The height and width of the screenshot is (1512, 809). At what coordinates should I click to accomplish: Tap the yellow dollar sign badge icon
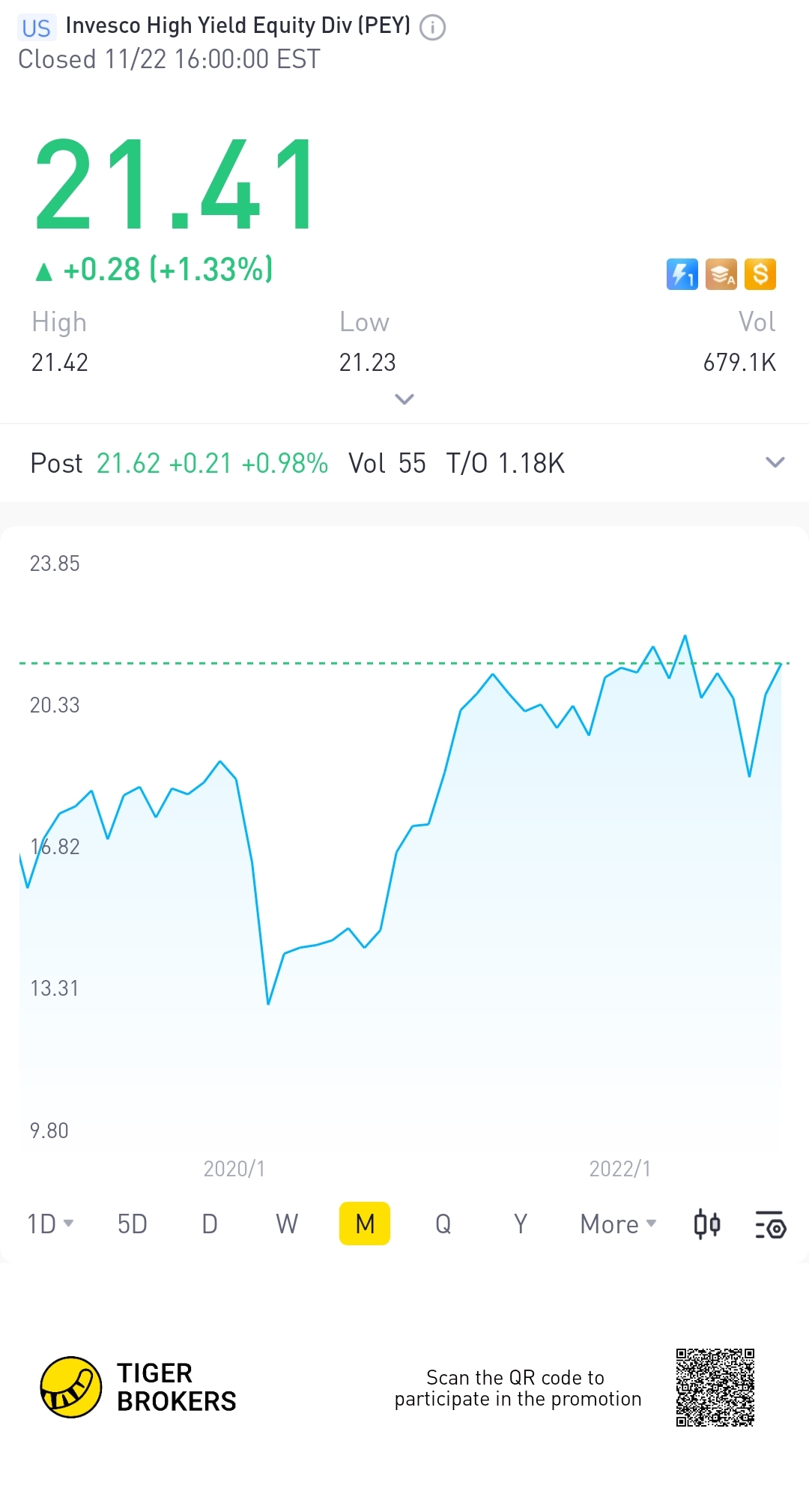pyautogui.click(x=760, y=274)
